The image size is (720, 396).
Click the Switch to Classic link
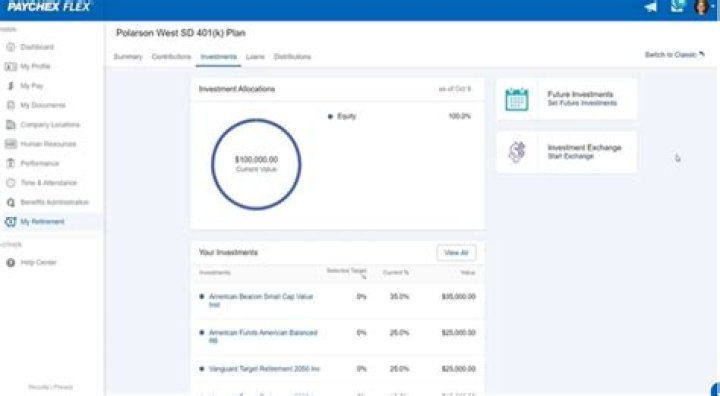pos(670,55)
